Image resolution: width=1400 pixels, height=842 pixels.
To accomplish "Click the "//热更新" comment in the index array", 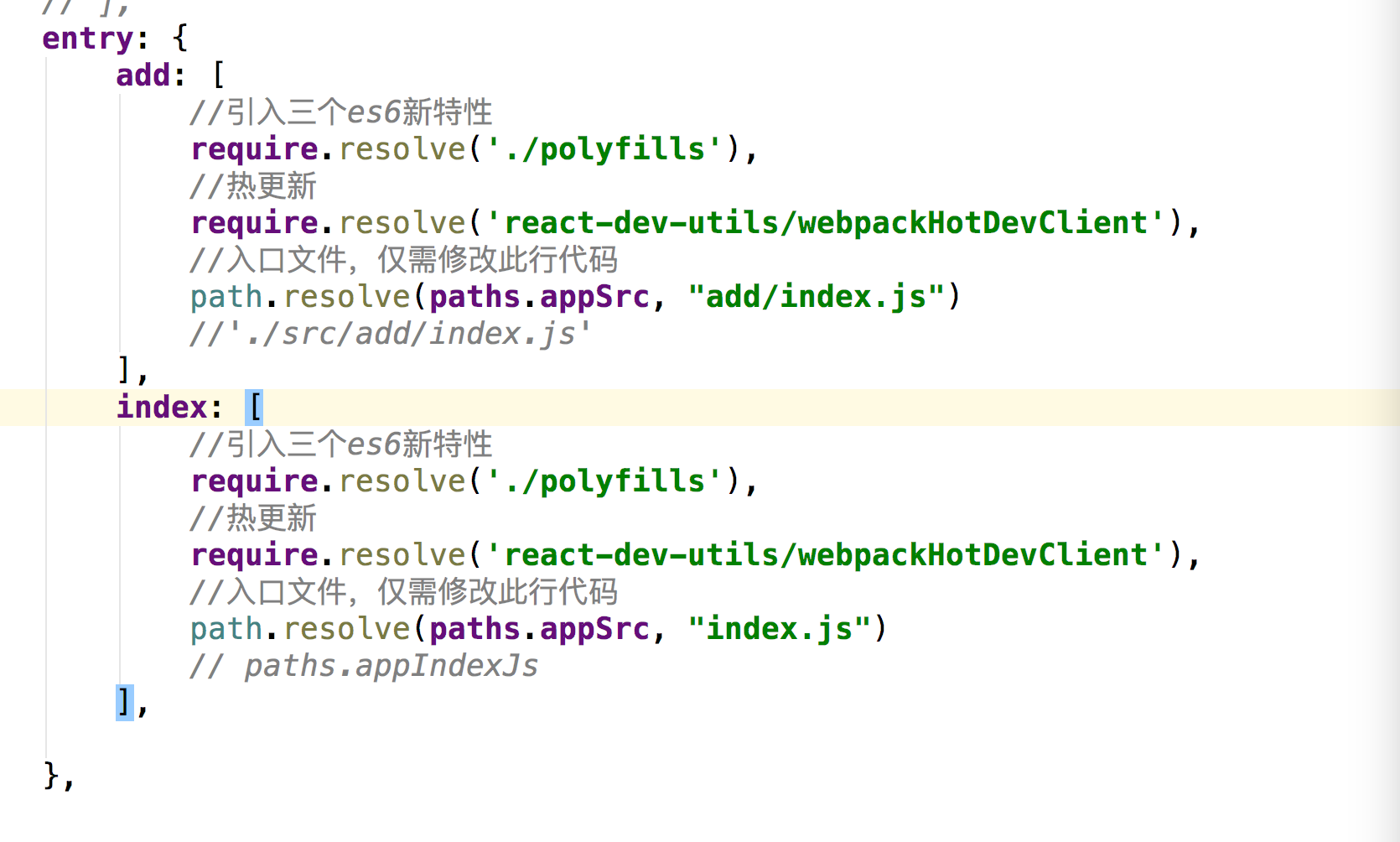I will tap(253, 518).
